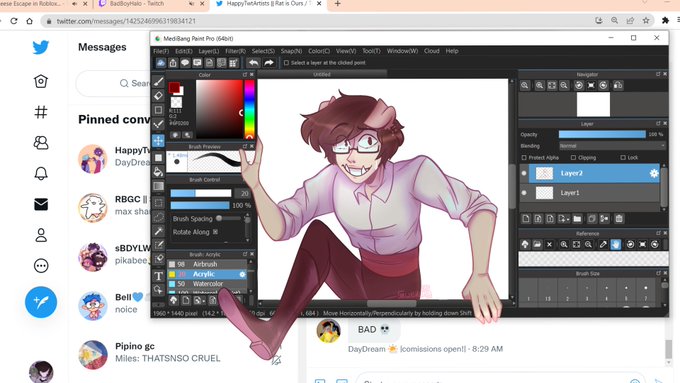
Task: Select the Brush tool in MediBang toolbar
Action: 158,82
